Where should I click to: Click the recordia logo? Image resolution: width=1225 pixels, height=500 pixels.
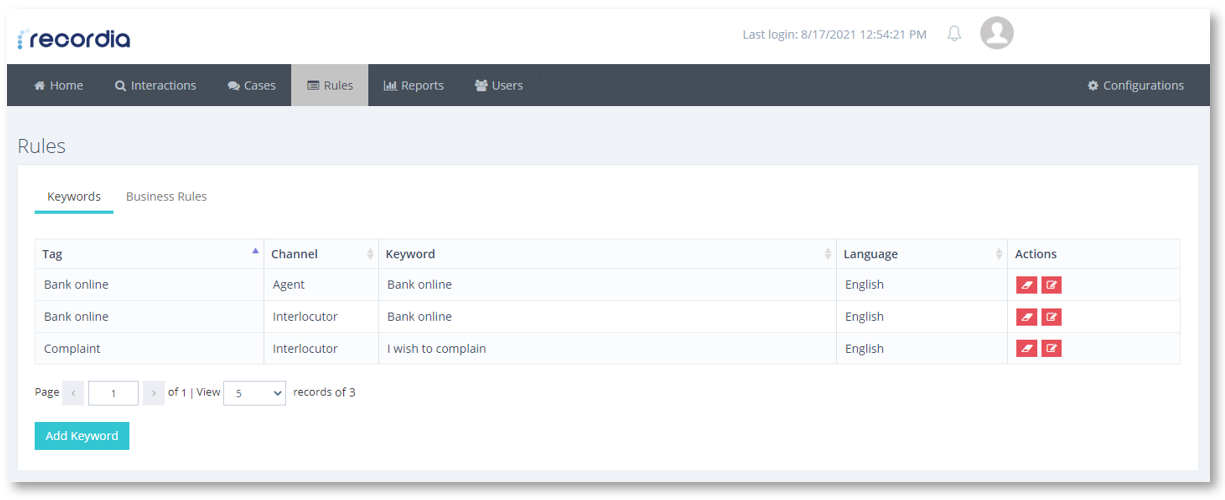(74, 39)
